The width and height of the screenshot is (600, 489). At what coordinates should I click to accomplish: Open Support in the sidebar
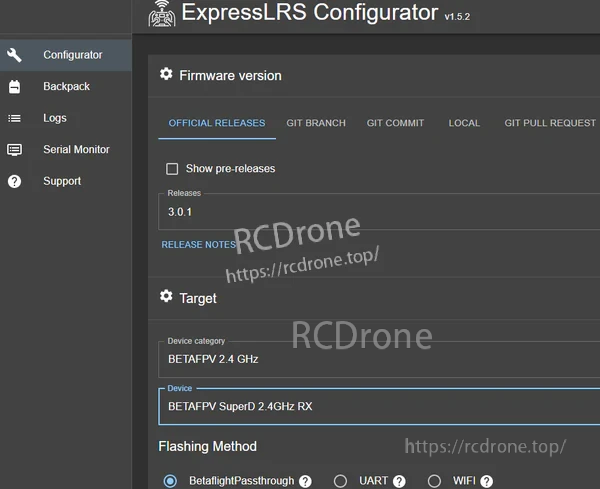pyautogui.click(x=66, y=181)
